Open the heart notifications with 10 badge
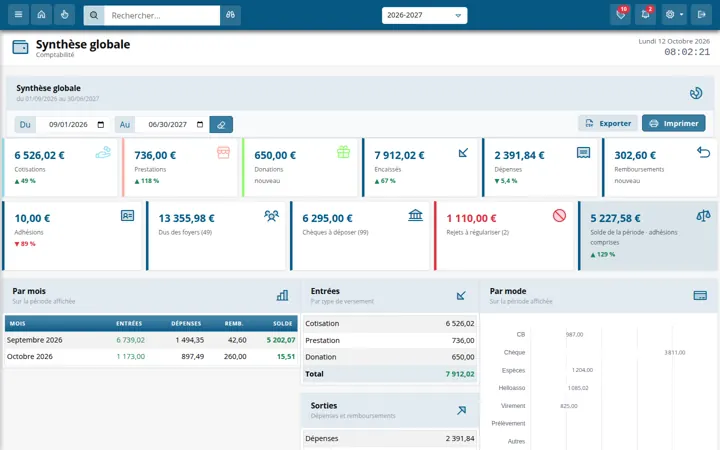The image size is (720, 450). pyautogui.click(x=621, y=15)
